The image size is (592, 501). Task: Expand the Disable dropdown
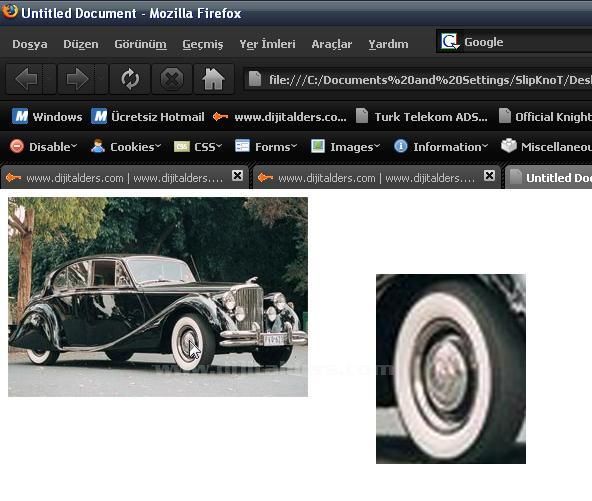point(43,146)
